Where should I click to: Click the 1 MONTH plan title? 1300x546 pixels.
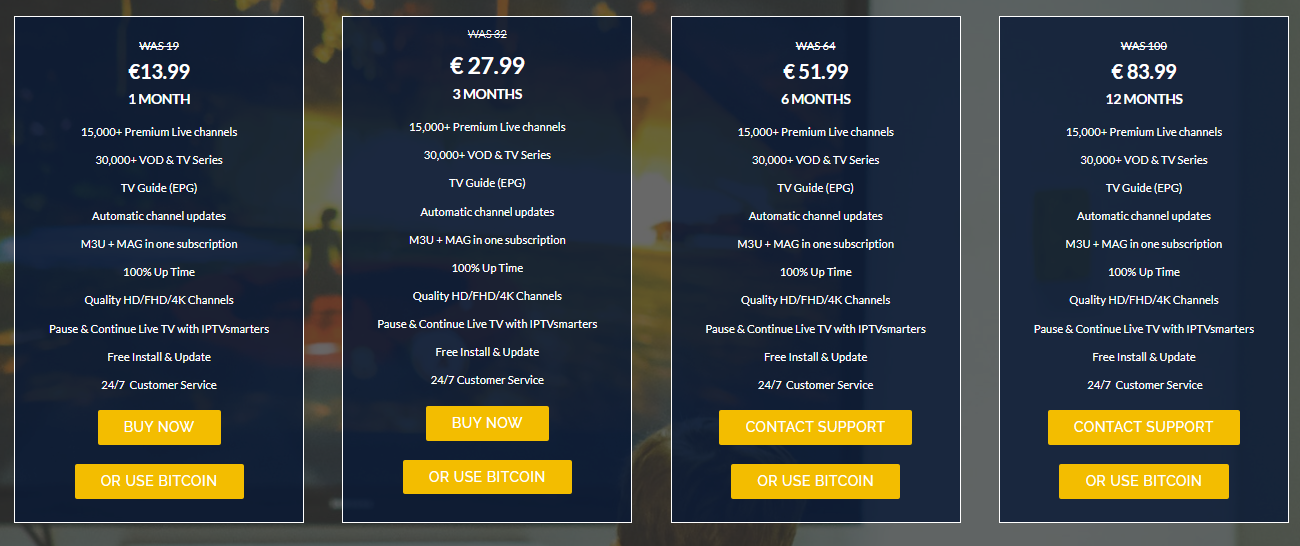[x=159, y=99]
